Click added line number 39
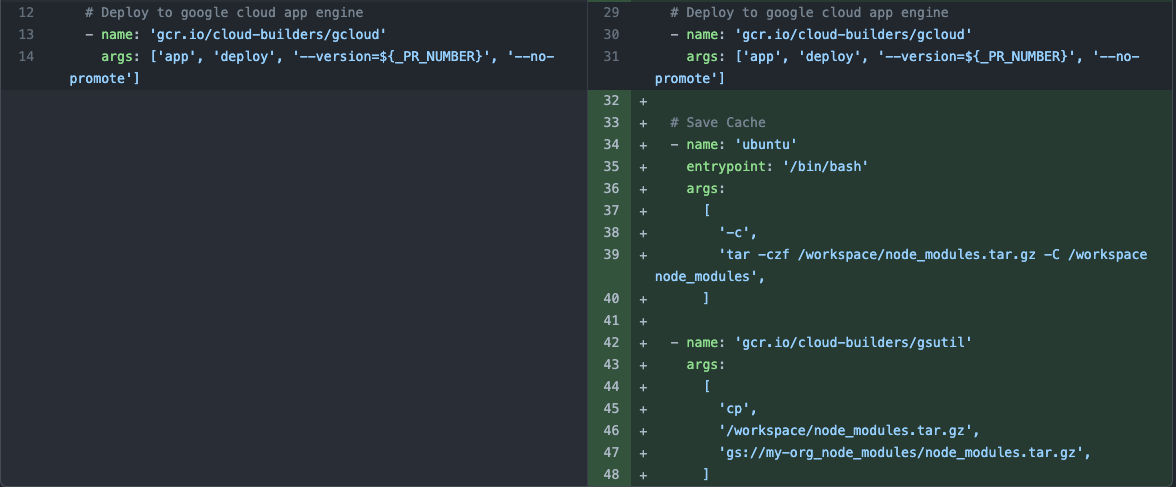The image size is (1176, 487). [610, 254]
